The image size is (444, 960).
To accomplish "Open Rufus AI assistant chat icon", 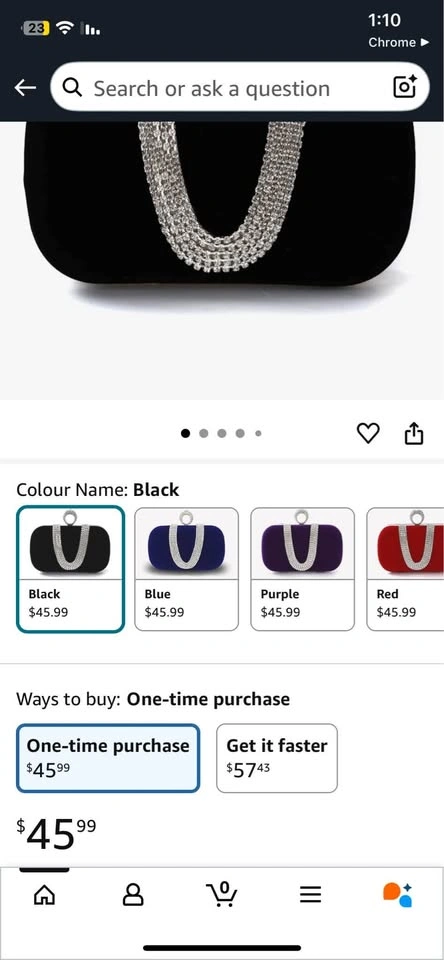I will (x=398, y=894).
